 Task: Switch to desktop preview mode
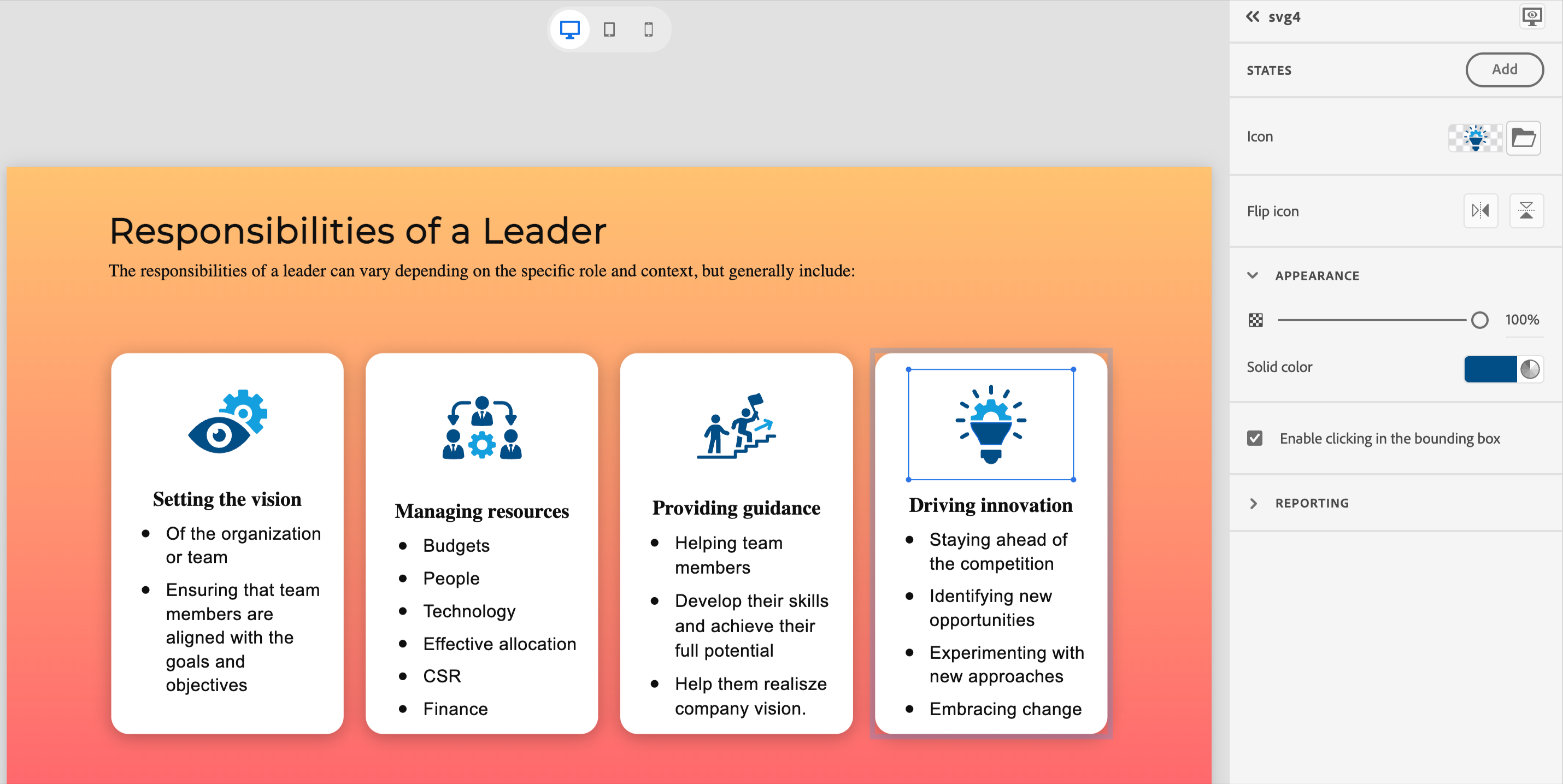[x=569, y=30]
